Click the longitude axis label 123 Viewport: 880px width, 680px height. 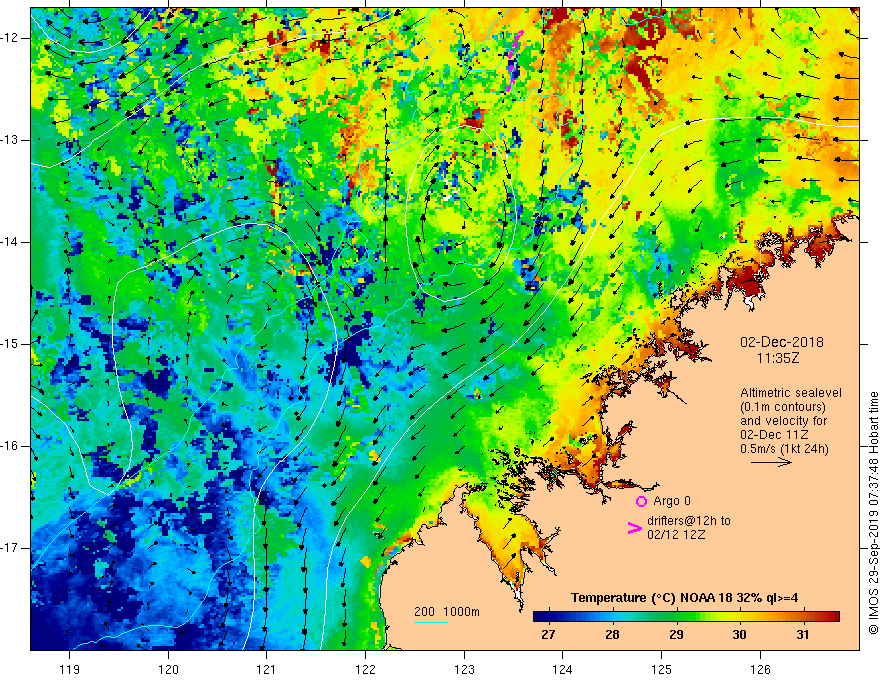(464, 669)
